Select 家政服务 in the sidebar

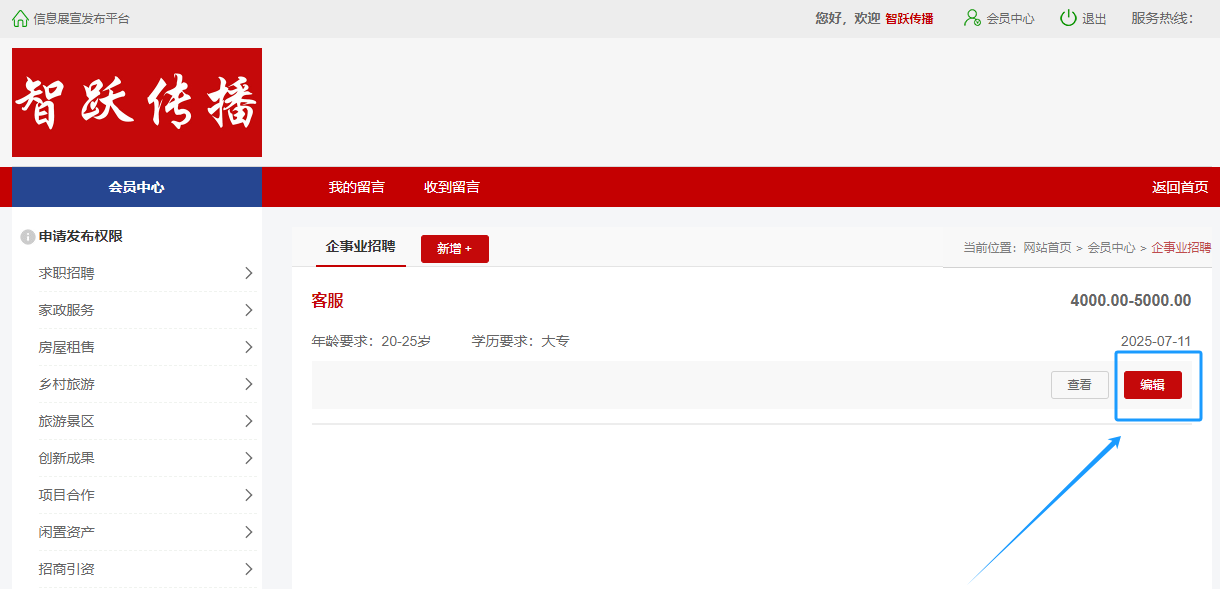[x=67, y=310]
